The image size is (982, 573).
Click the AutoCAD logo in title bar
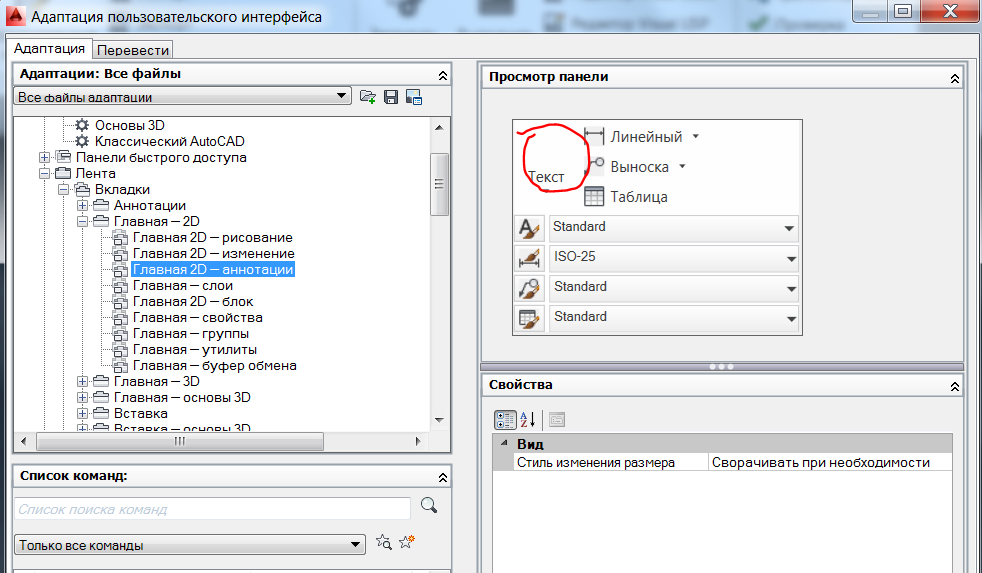click(x=15, y=15)
